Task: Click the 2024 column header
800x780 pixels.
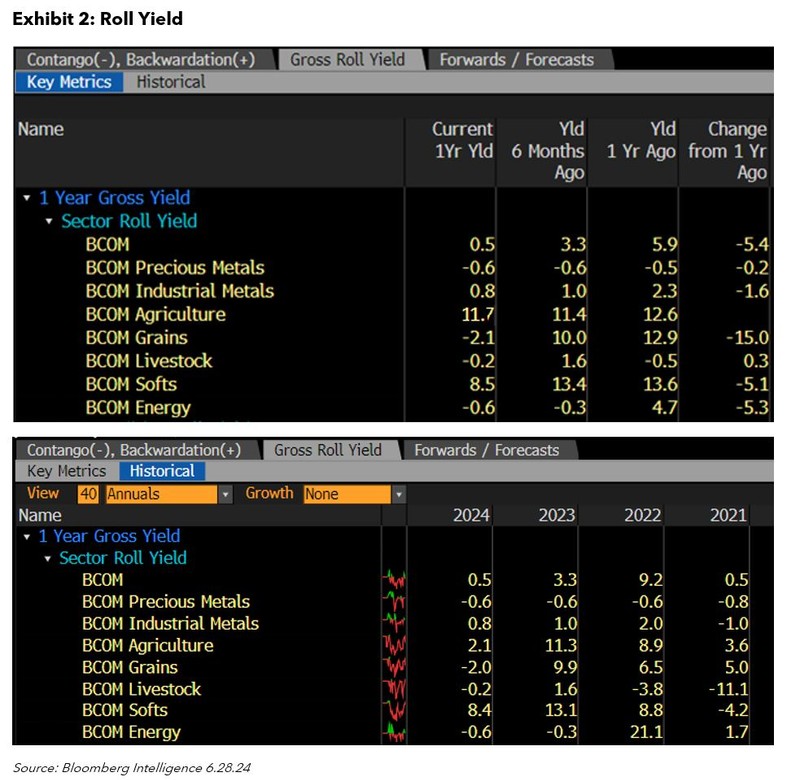Action: coord(471,516)
